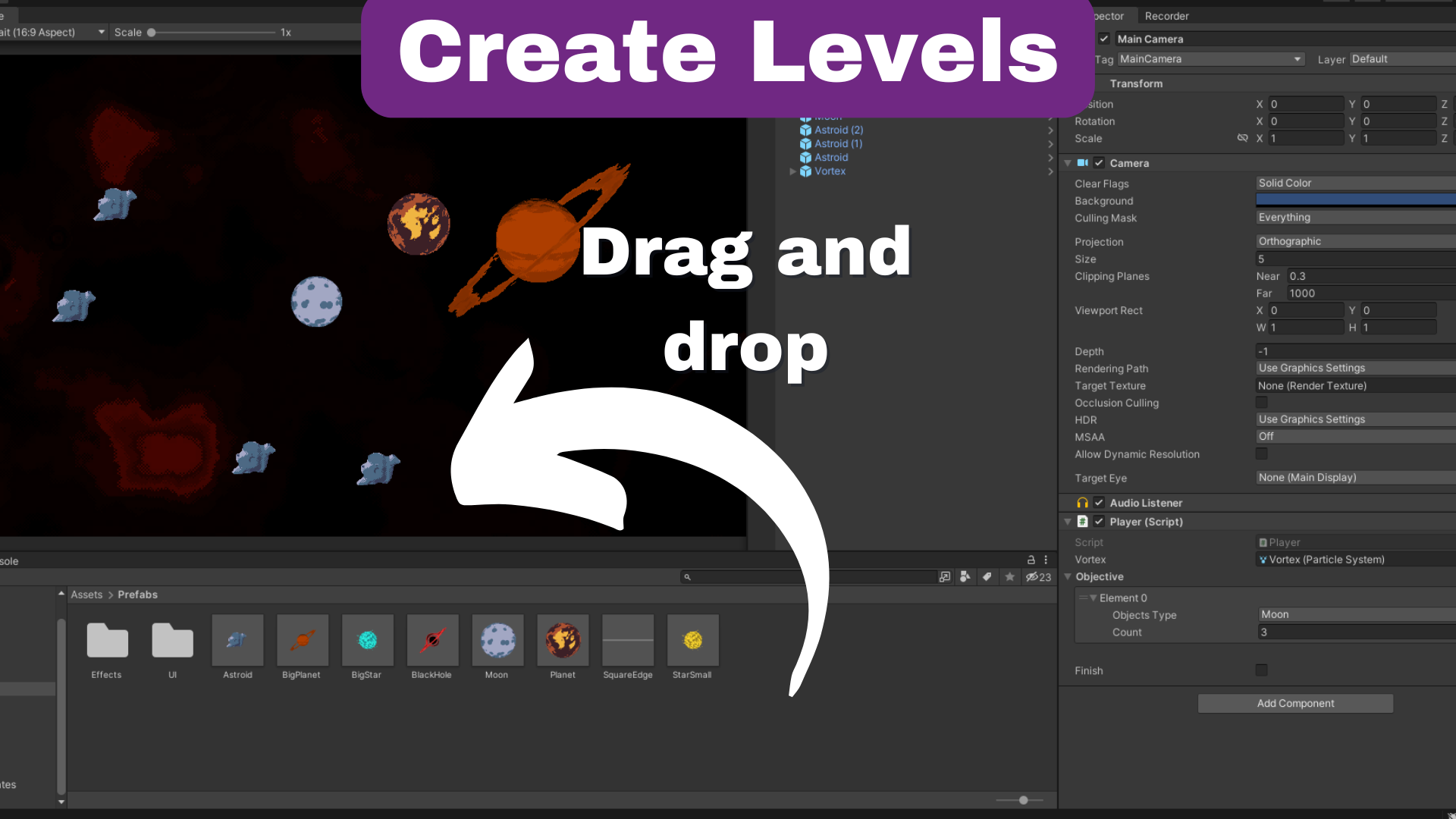Open the Objects Type dropdown set to Moon
The width and height of the screenshot is (1456, 819).
point(1354,614)
